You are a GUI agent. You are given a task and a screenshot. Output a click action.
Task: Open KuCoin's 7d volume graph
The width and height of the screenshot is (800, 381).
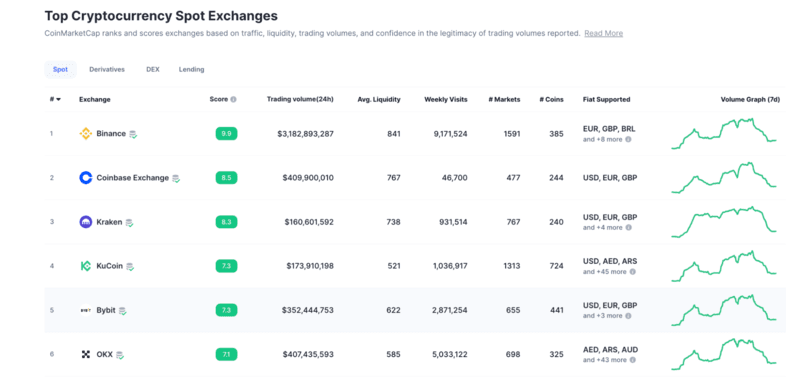point(723,266)
